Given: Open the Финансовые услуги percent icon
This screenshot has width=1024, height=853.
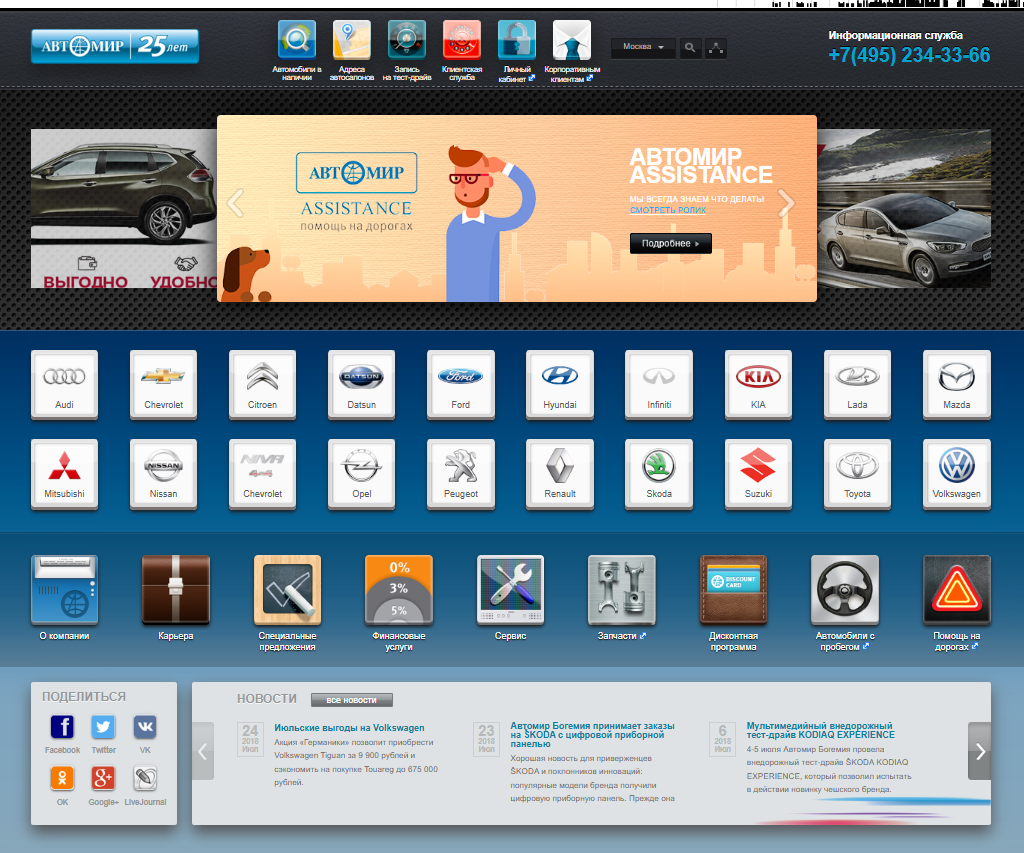Looking at the screenshot, I should pos(399,589).
